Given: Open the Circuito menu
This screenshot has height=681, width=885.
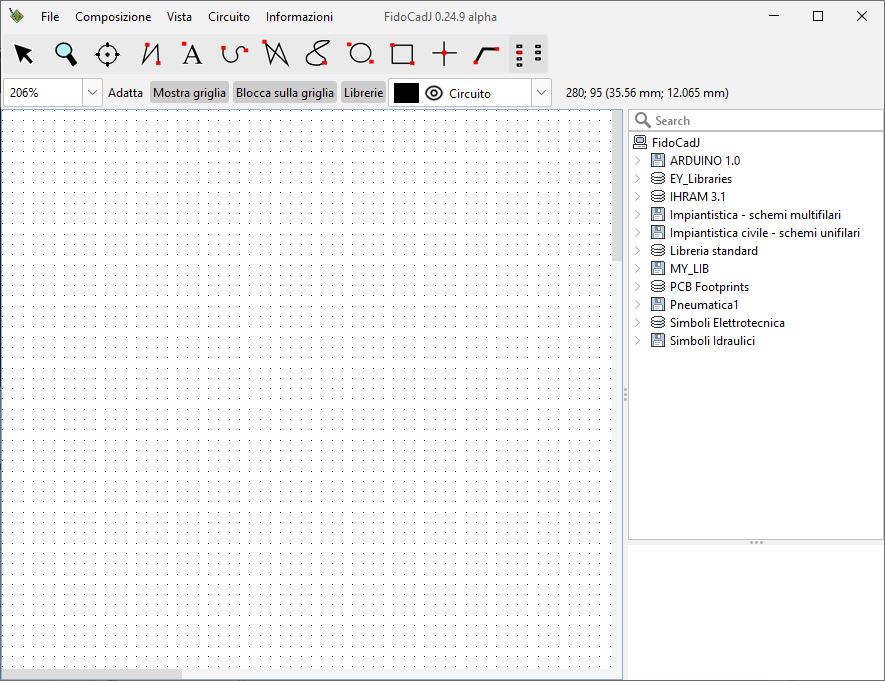Looking at the screenshot, I should [x=229, y=17].
